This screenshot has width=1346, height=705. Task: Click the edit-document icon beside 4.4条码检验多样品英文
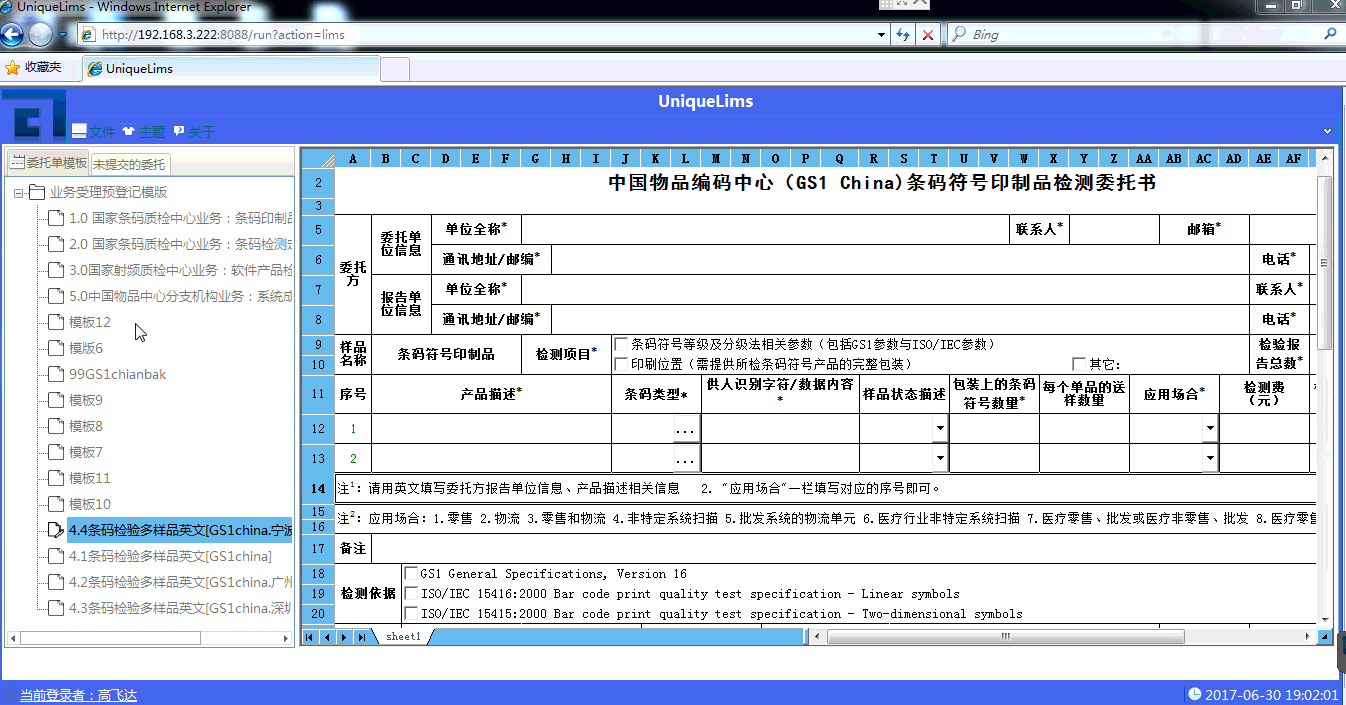56,530
